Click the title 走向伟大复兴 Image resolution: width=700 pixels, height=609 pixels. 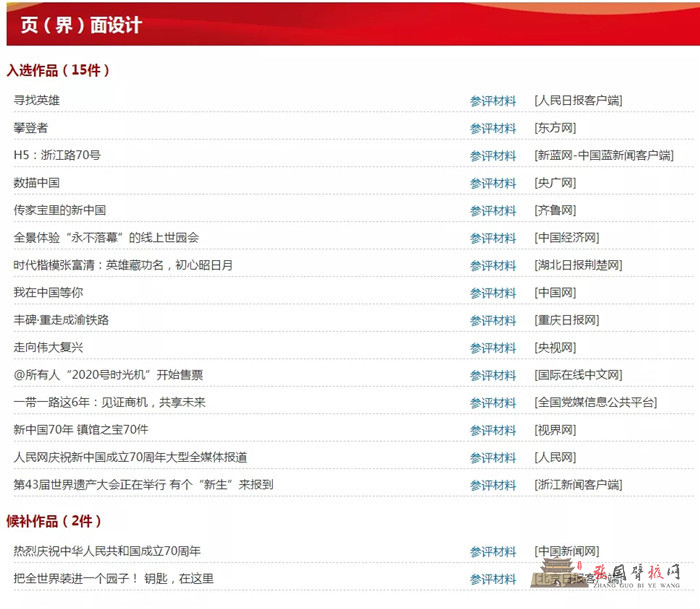pos(48,347)
